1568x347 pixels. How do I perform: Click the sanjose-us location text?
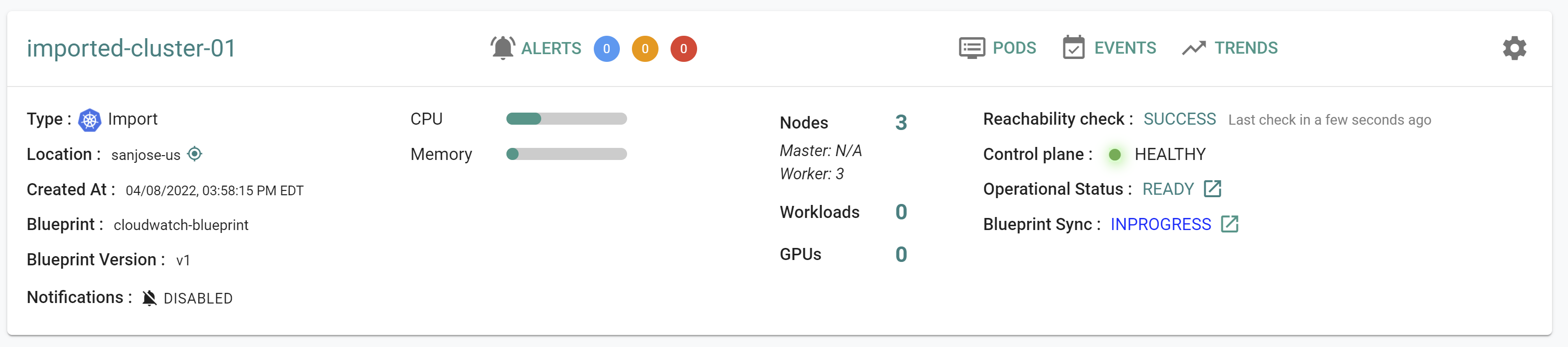point(145,155)
